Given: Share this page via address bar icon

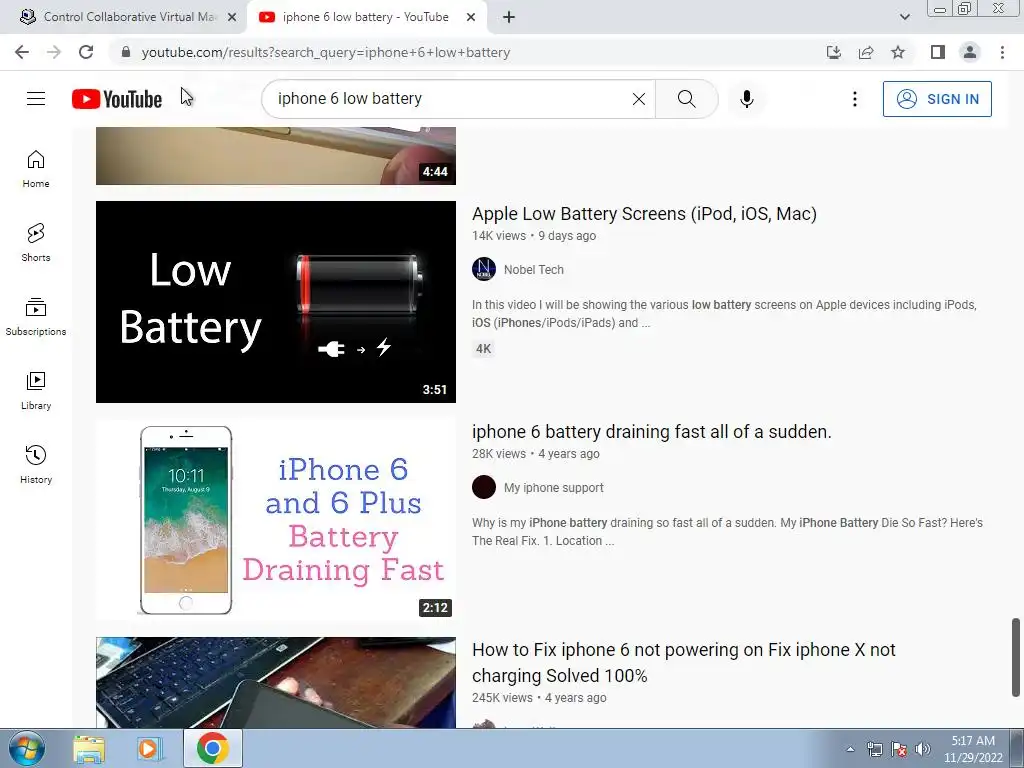Looking at the screenshot, I should pyautogui.click(x=866, y=52).
